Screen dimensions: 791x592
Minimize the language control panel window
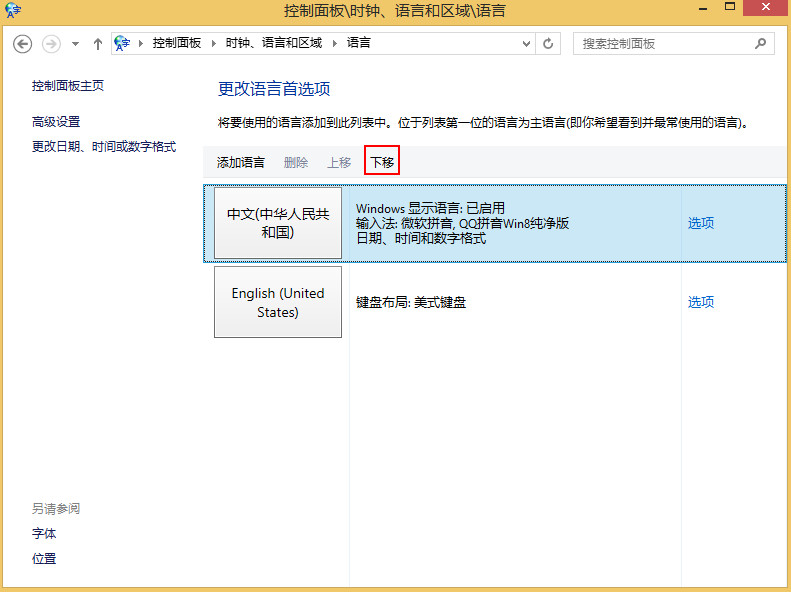[703, 8]
